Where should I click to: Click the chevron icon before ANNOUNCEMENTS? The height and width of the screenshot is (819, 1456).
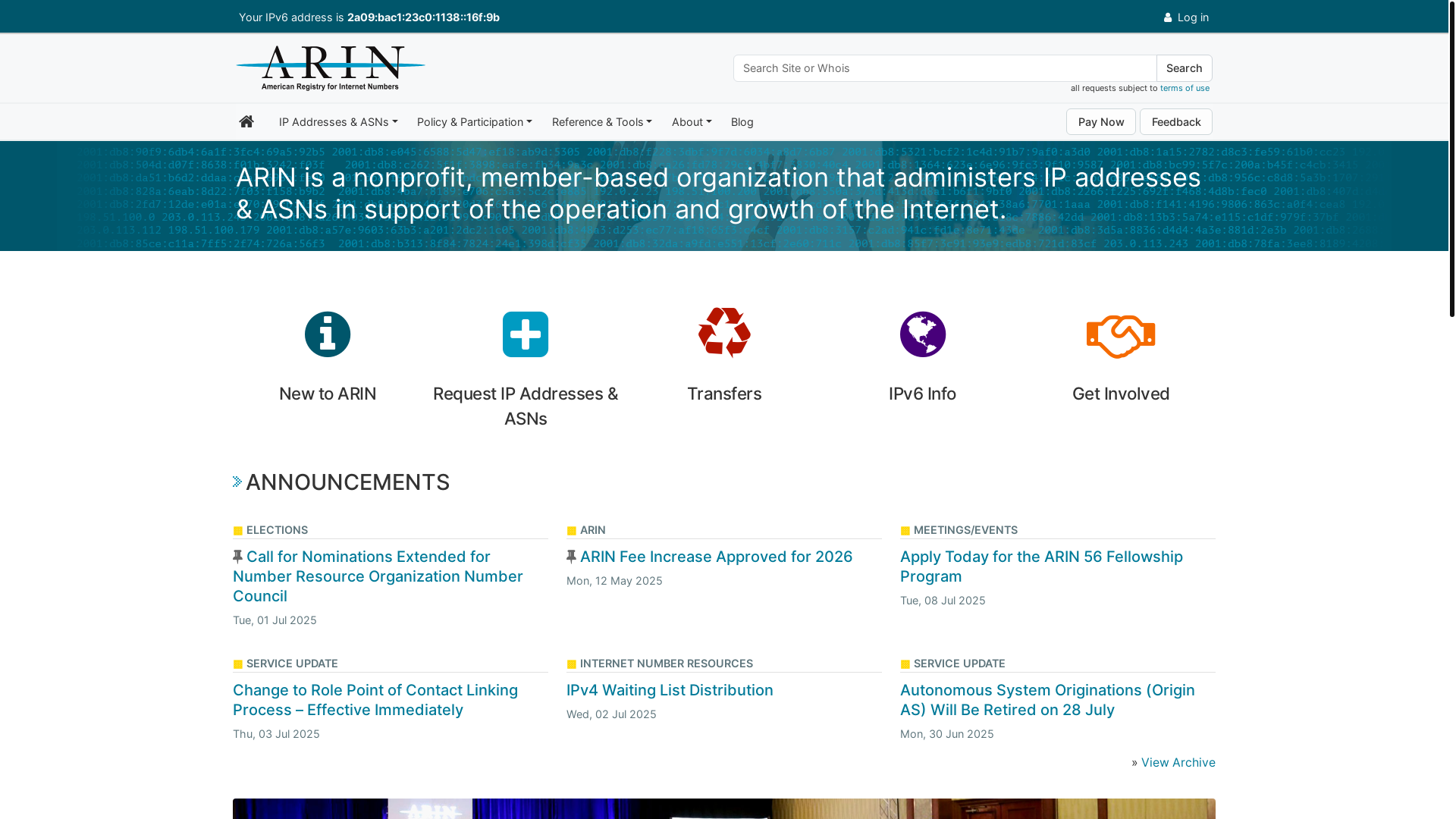(x=237, y=482)
